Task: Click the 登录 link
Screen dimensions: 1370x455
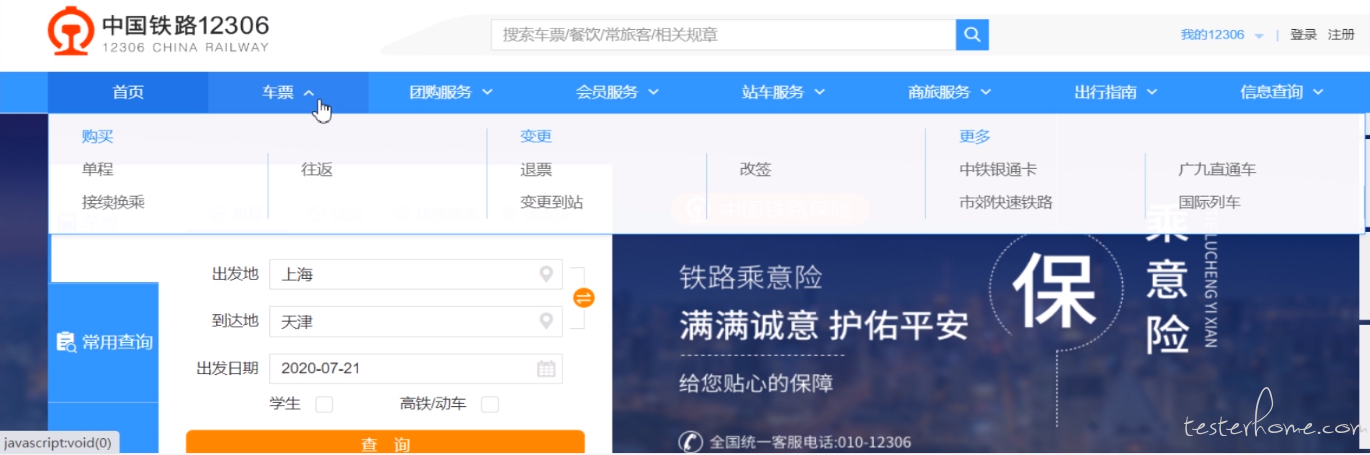Action: tap(1303, 35)
